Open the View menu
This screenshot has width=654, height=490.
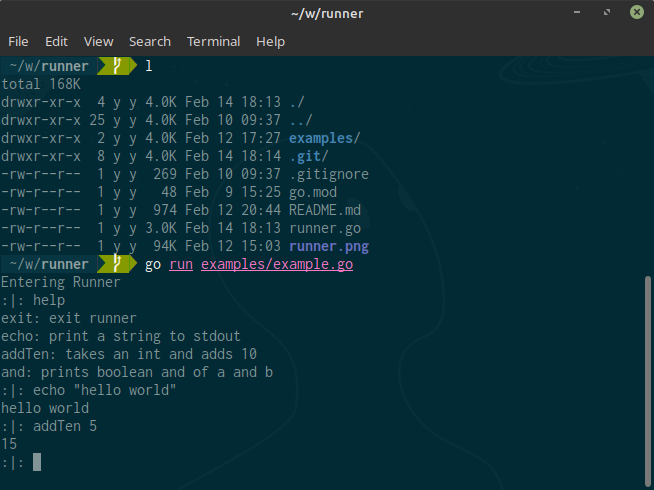coord(98,42)
